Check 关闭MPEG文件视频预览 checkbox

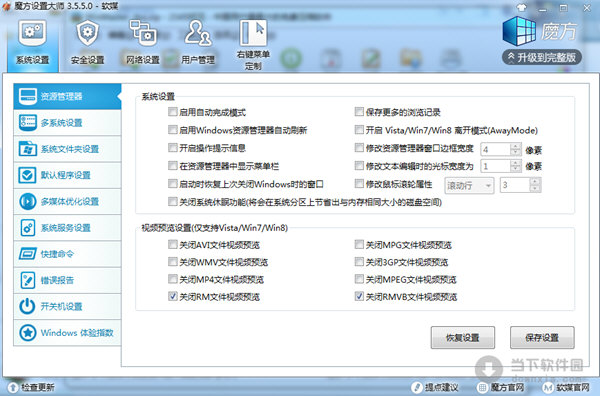[x=359, y=279]
